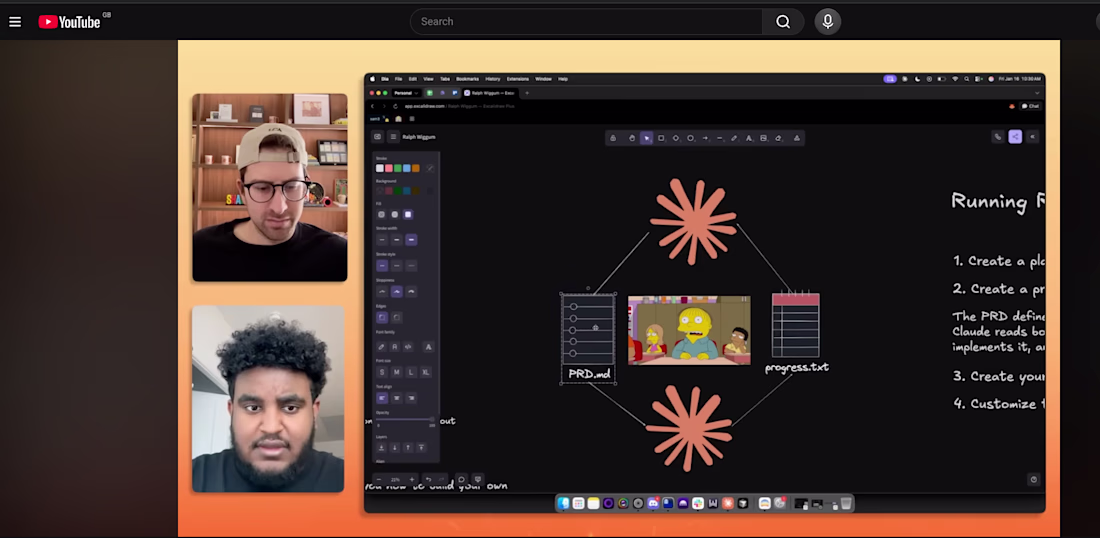Image resolution: width=1100 pixels, height=538 pixels.
Task: Select the Eraser tool
Action: click(x=778, y=138)
